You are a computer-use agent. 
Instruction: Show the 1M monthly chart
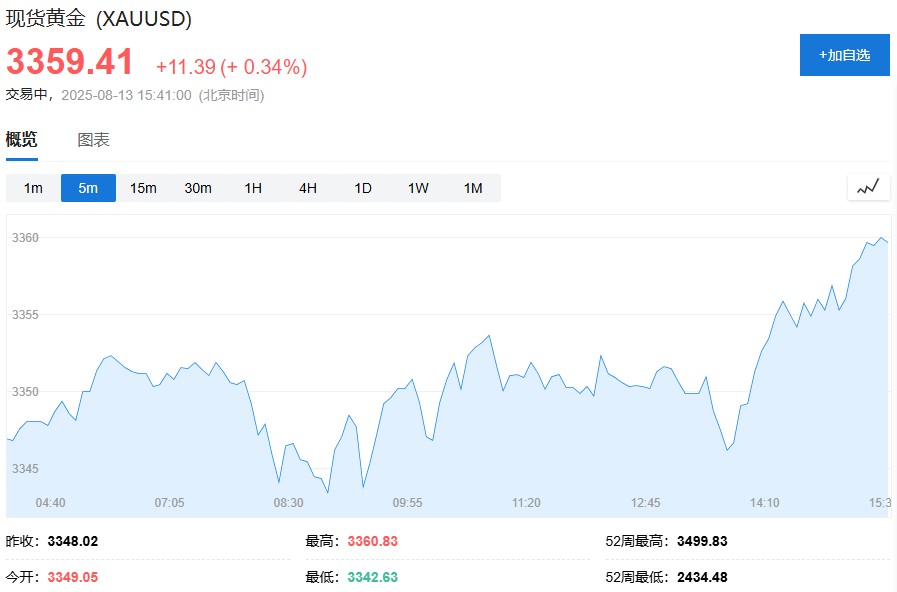[473, 188]
